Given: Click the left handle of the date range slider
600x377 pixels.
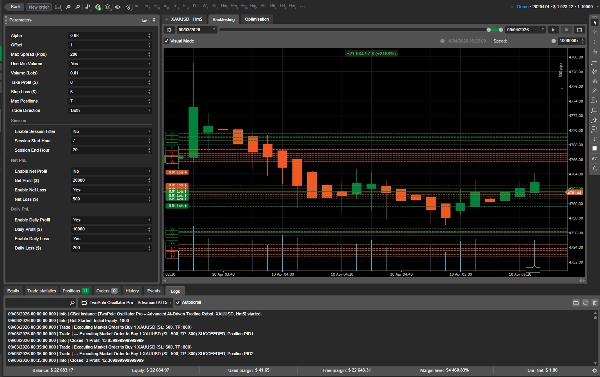Looking at the screenshot, I should (489, 29).
